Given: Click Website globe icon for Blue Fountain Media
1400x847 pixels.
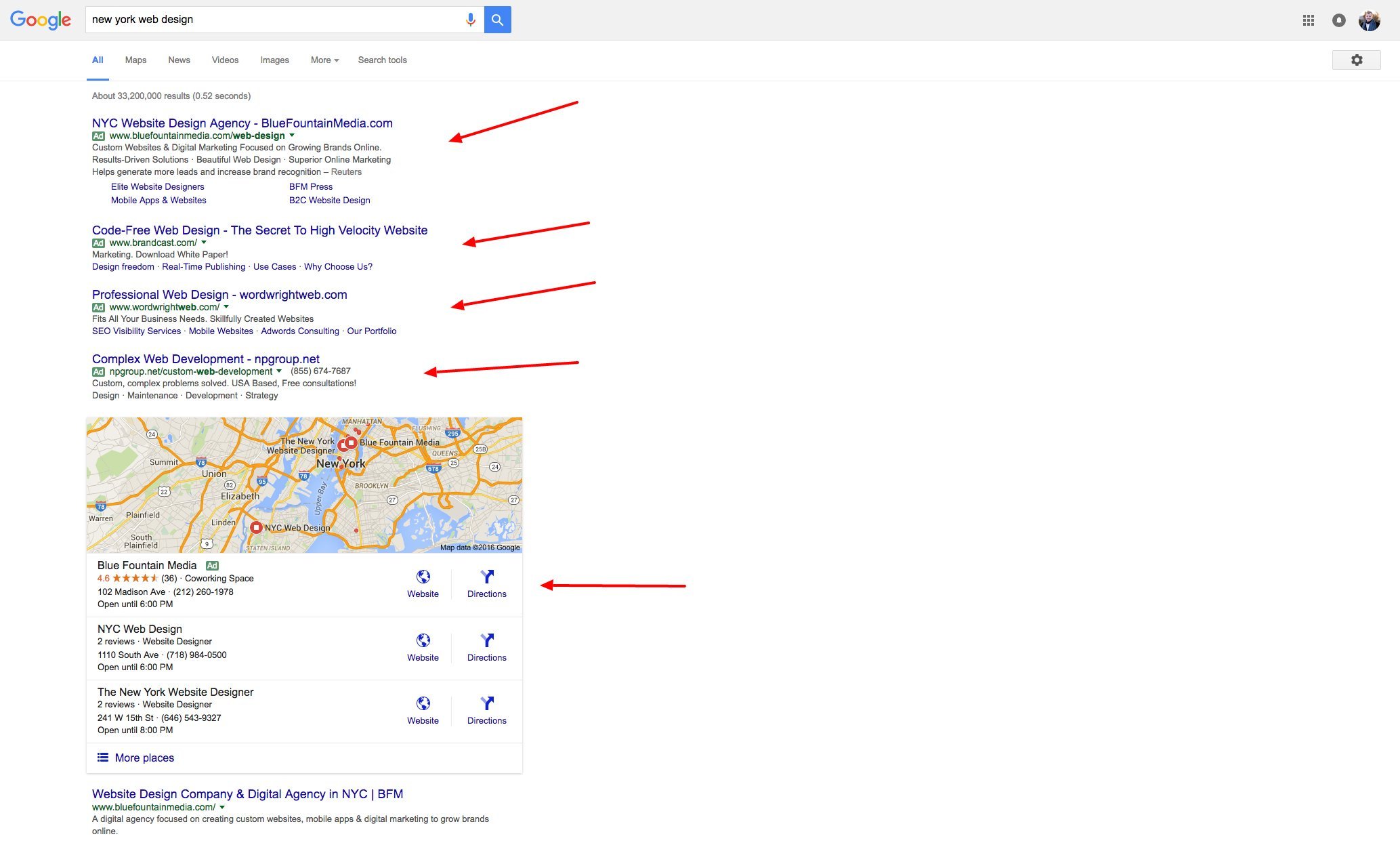Looking at the screenshot, I should pos(423,577).
